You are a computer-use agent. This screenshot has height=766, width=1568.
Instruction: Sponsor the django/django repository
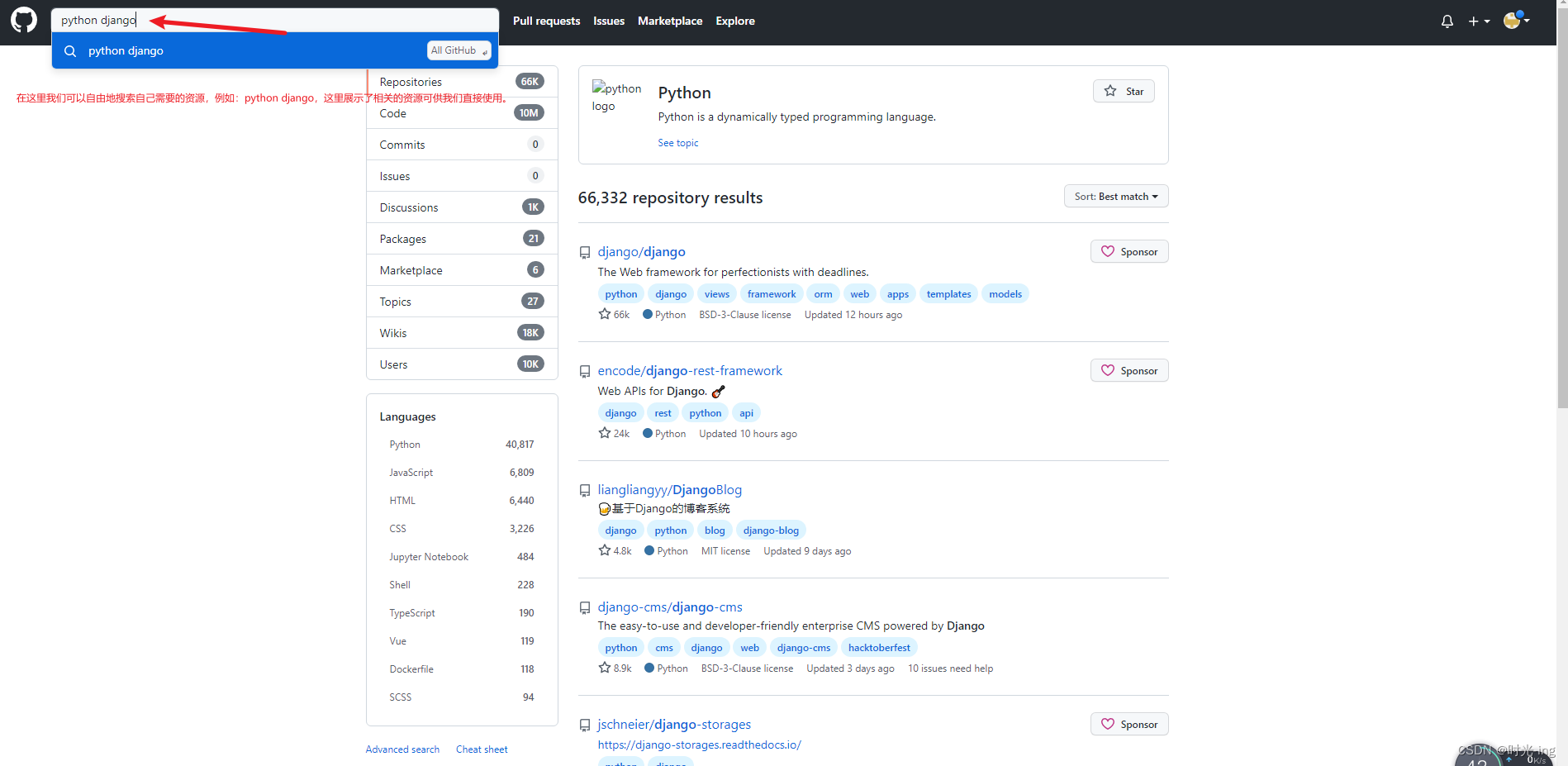click(1129, 252)
